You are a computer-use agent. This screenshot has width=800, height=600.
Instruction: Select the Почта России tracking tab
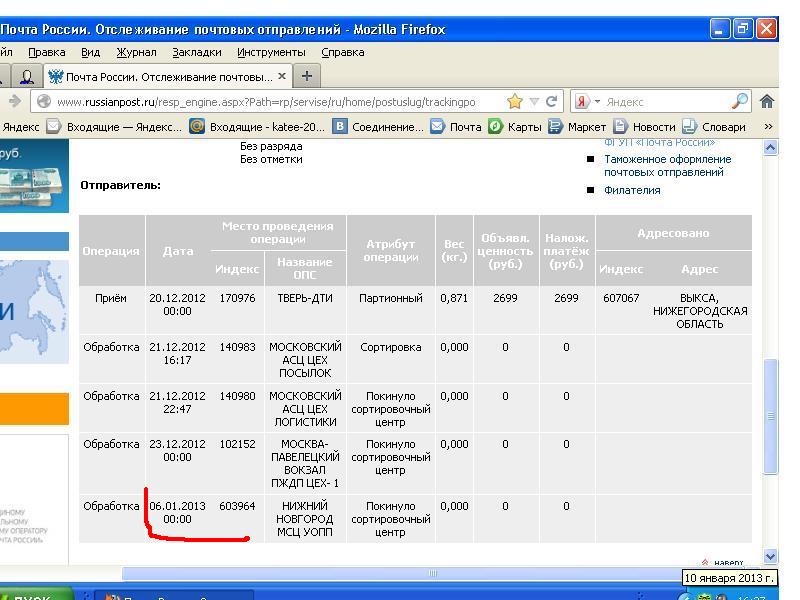point(167,77)
